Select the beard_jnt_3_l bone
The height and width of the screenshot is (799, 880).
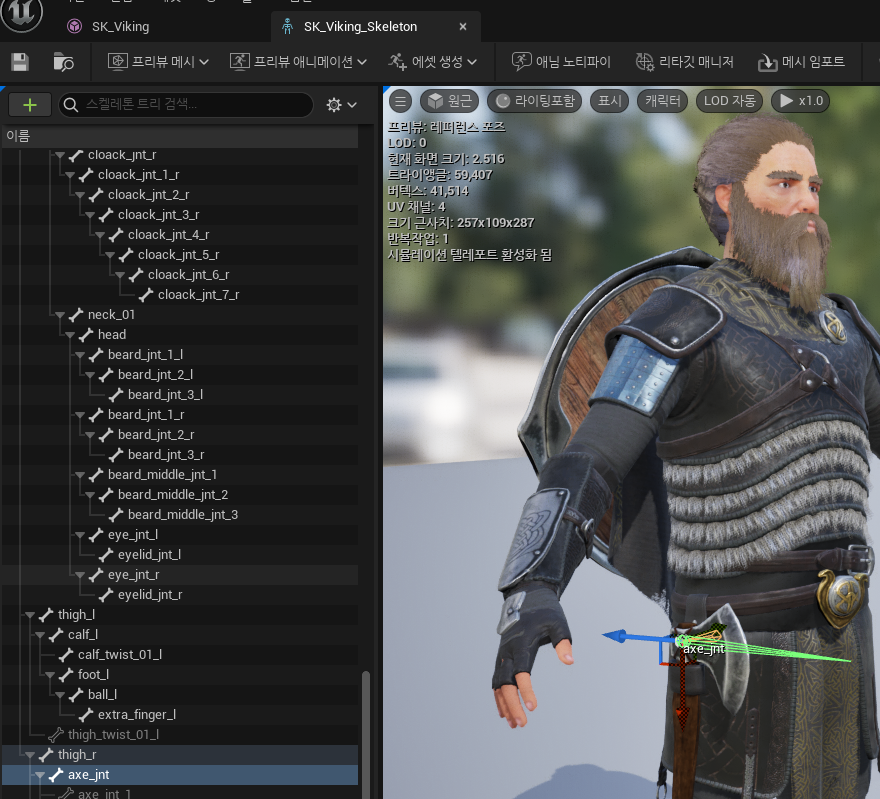[165, 394]
